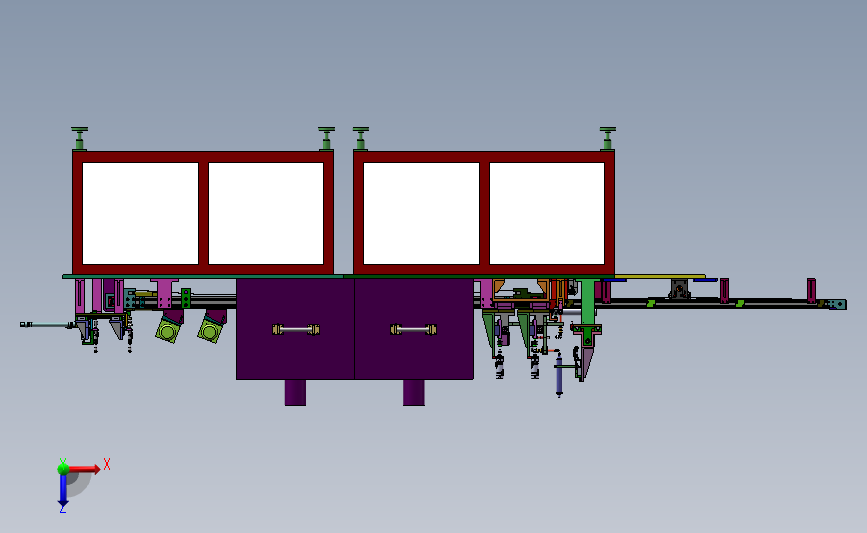Select the left purple cabinet door face
The width and height of the screenshot is (867, 533).
pos(295,329)
